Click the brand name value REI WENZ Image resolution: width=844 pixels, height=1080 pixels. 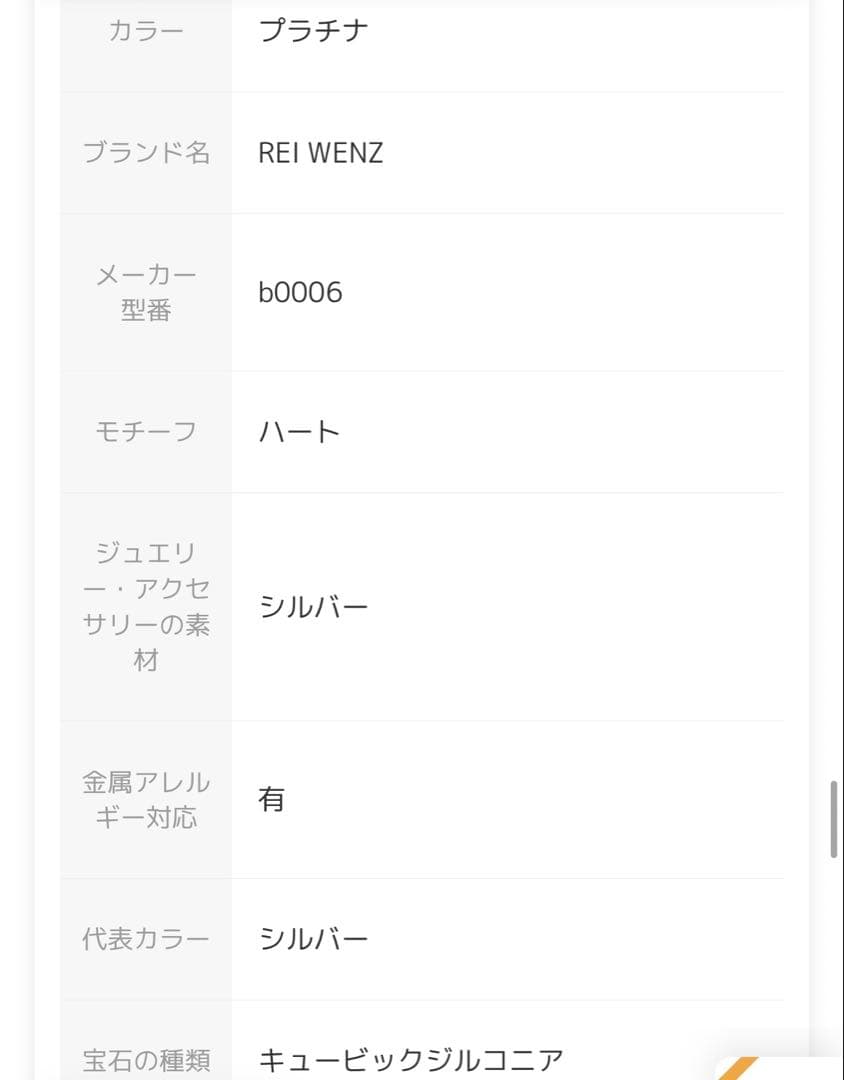click(x=320, y=153)
